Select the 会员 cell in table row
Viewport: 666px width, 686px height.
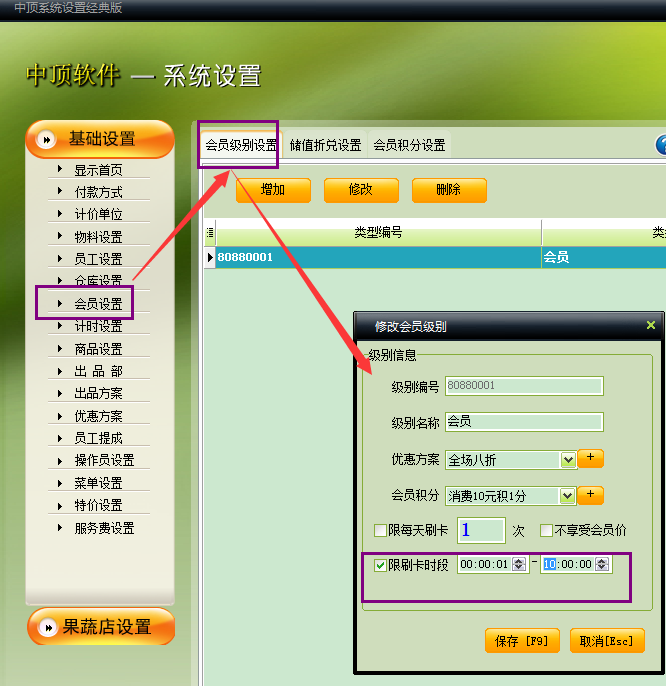[604, 257]
